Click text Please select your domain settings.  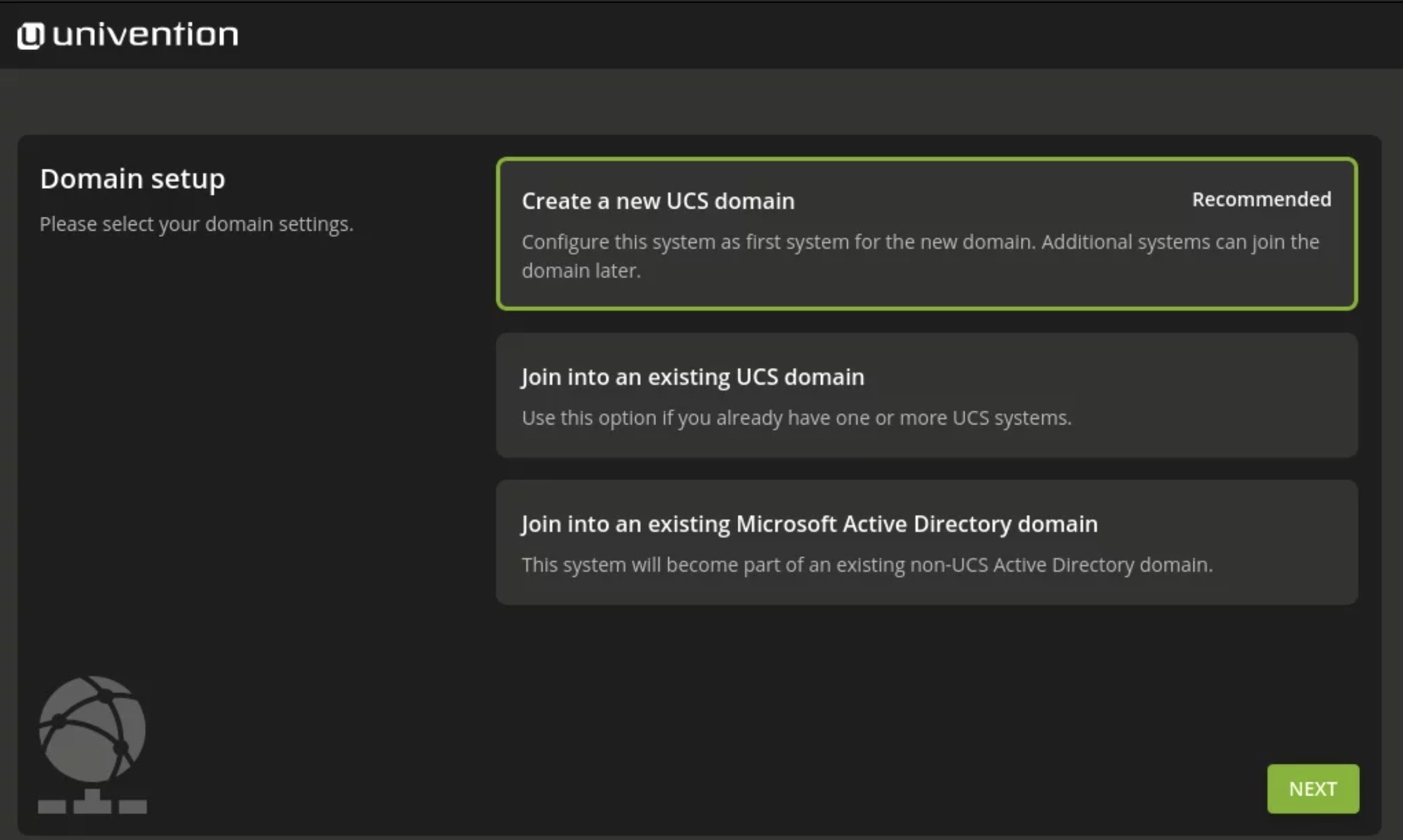(x=196, y=224)
